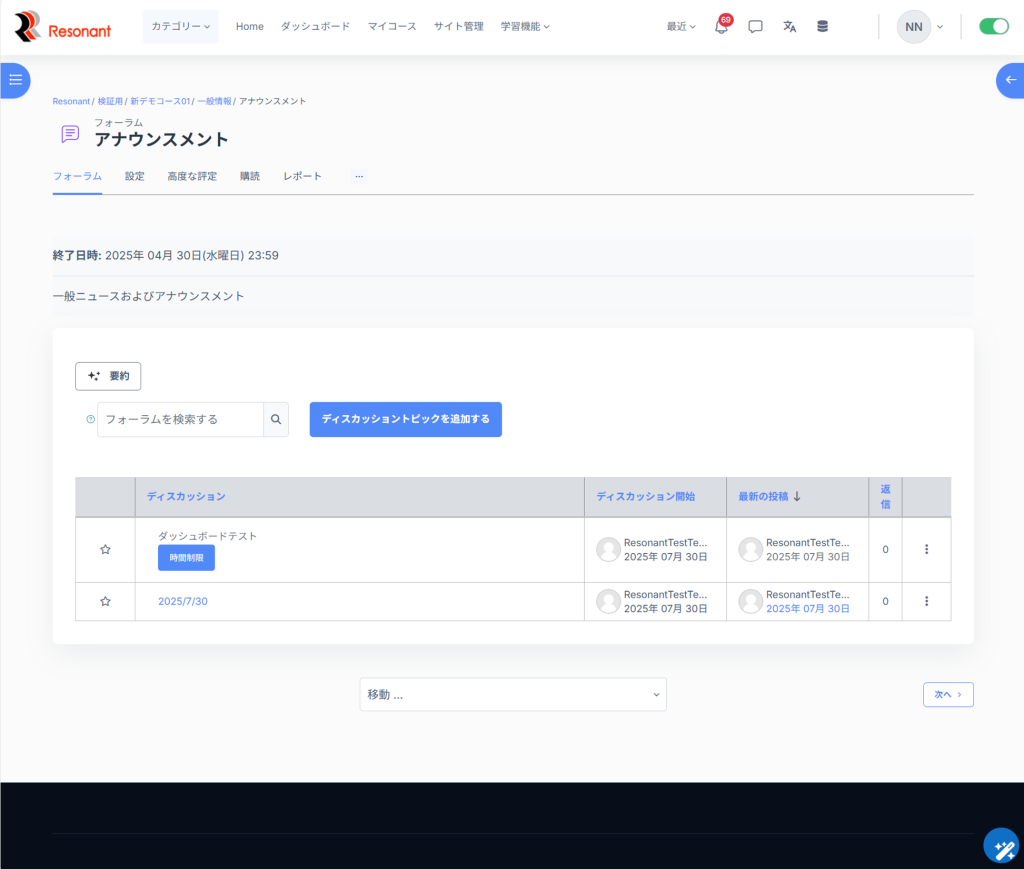The image size is (1024, 869).
Task: Switch to the 高度な評定 tab
Action: [192, 176]
